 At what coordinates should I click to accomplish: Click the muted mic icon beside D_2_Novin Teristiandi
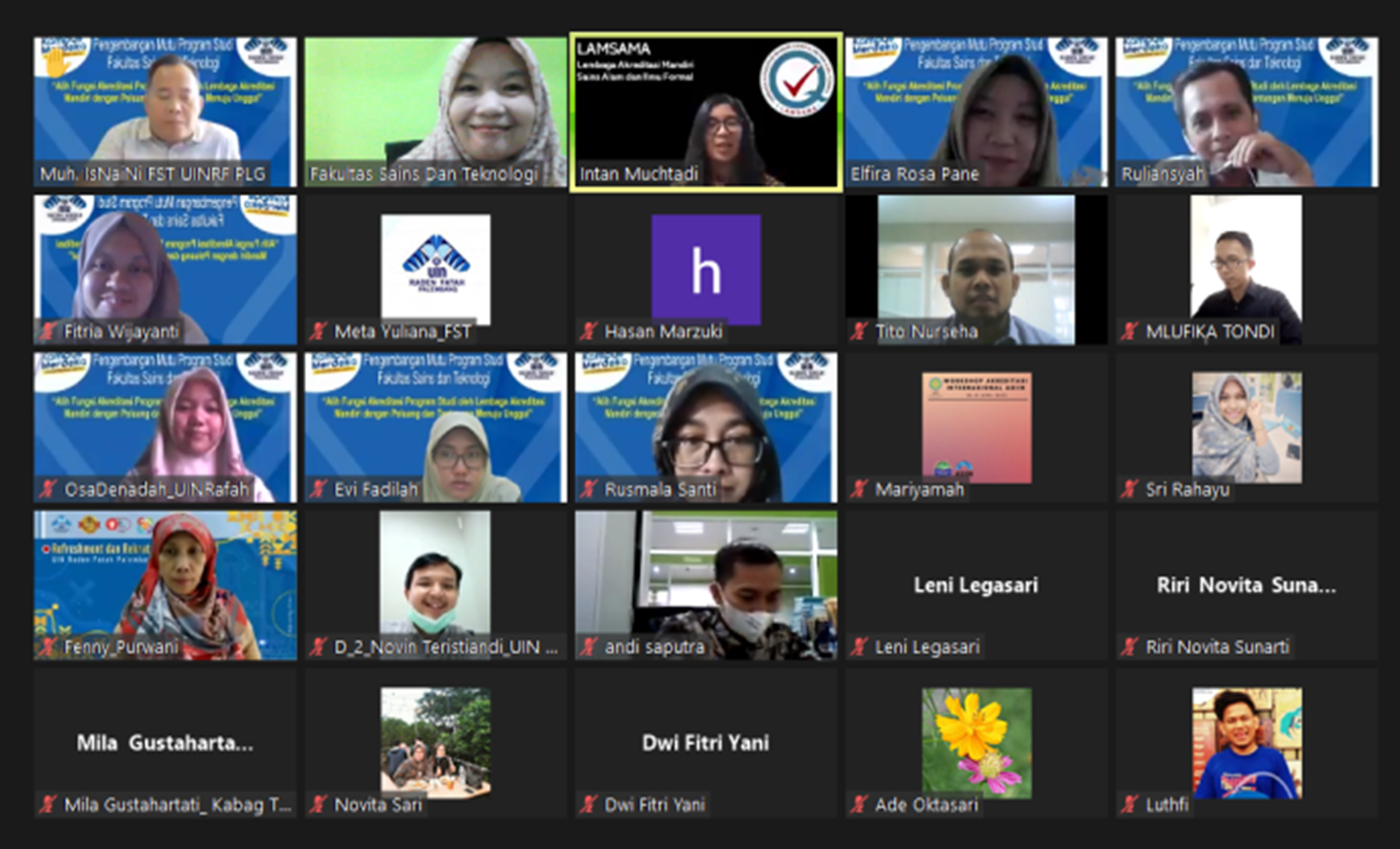click(318, 647)
